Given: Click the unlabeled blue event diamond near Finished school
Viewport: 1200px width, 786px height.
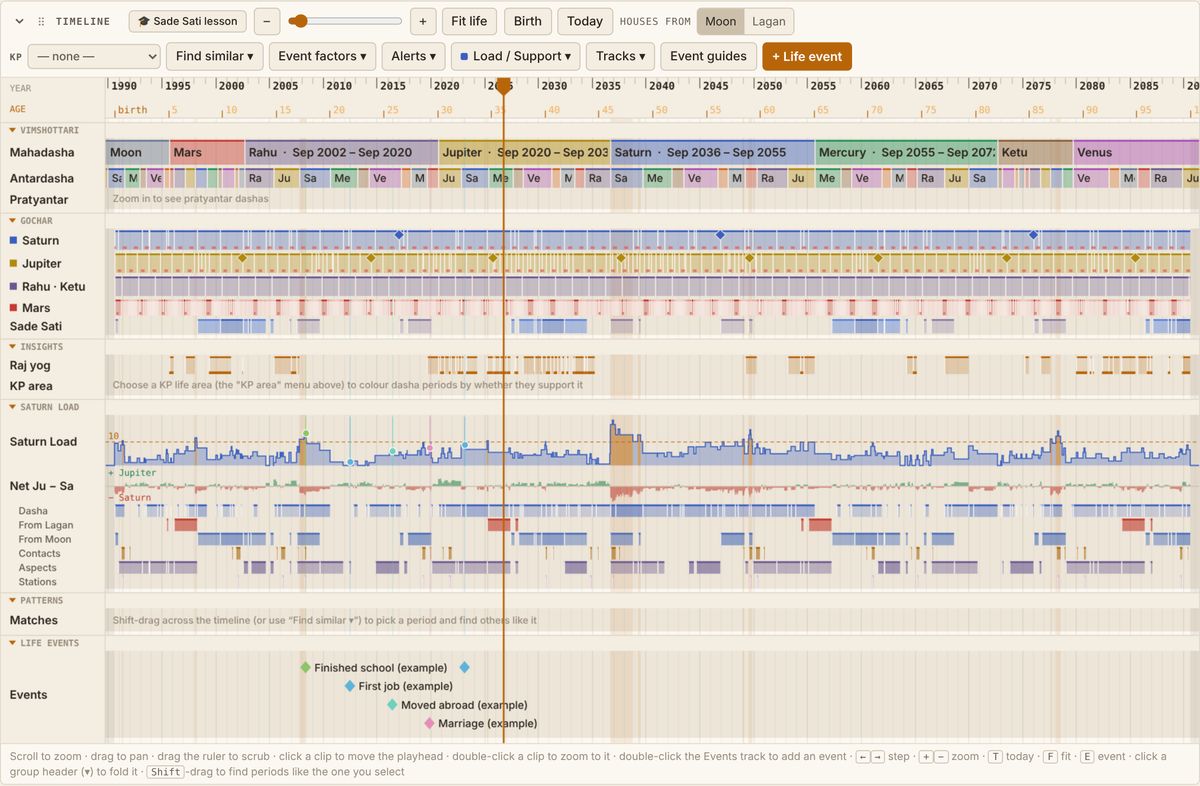Looking at the screenshot, I should [x=464, y=667].
